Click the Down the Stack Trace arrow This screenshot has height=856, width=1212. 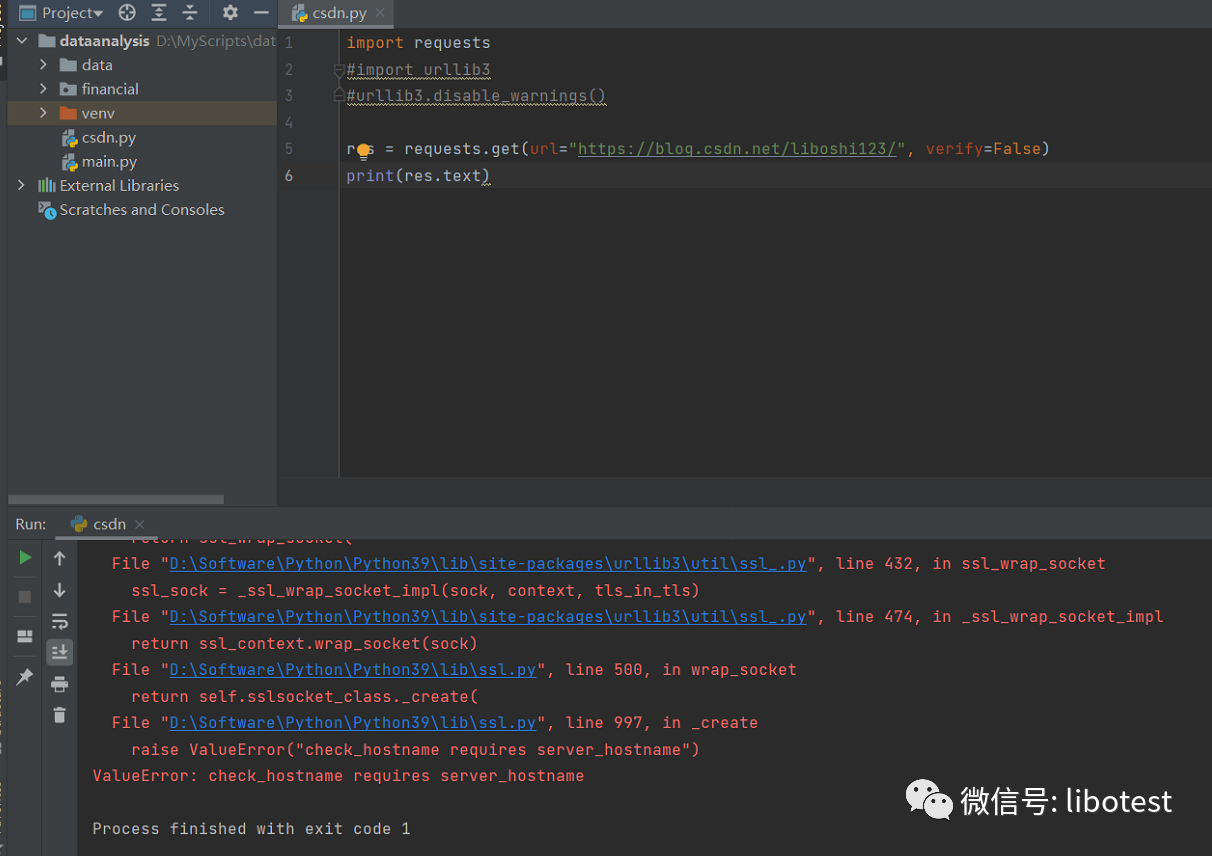(x=60, y=590)
